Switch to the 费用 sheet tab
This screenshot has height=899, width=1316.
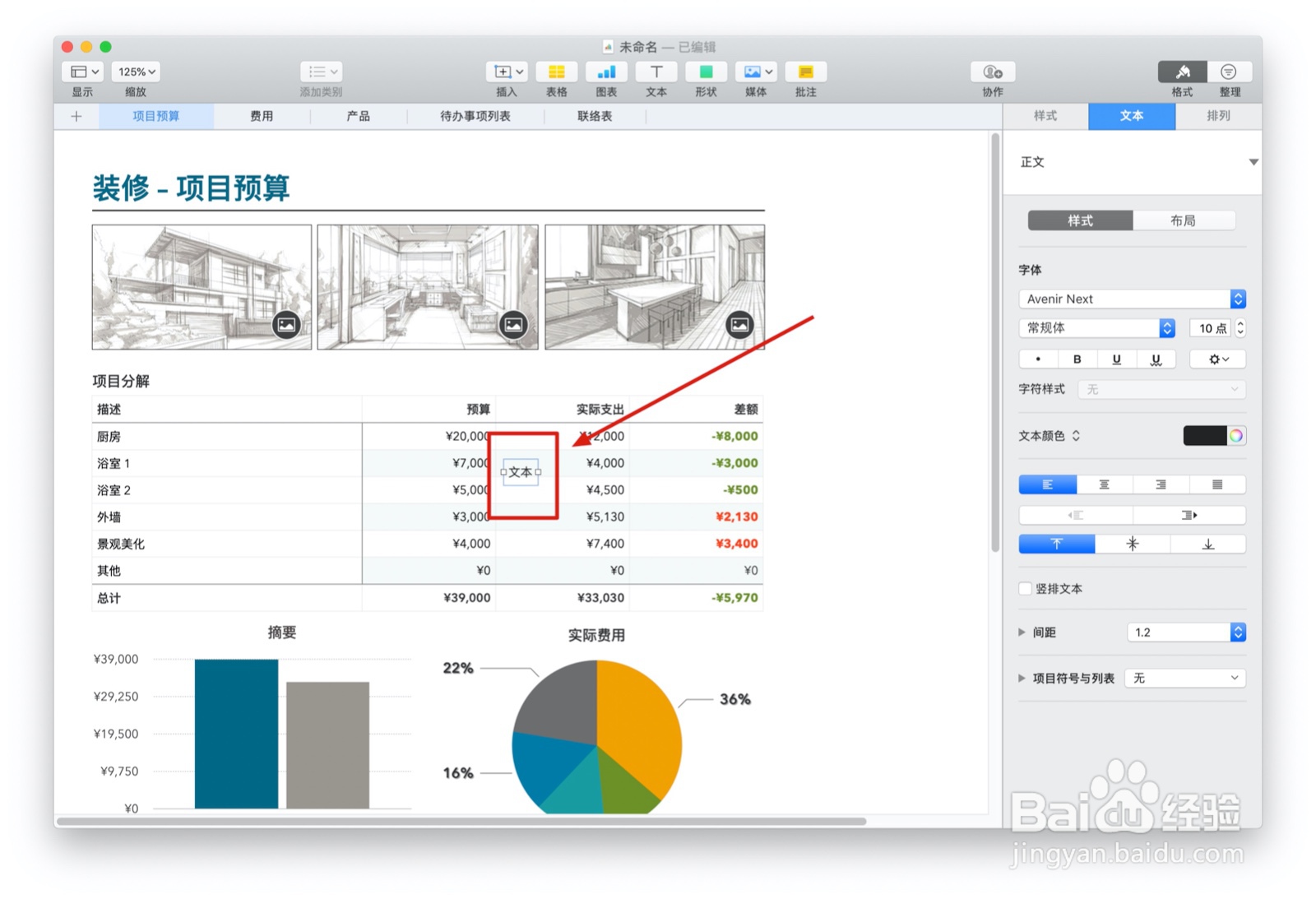pos(262,116)
